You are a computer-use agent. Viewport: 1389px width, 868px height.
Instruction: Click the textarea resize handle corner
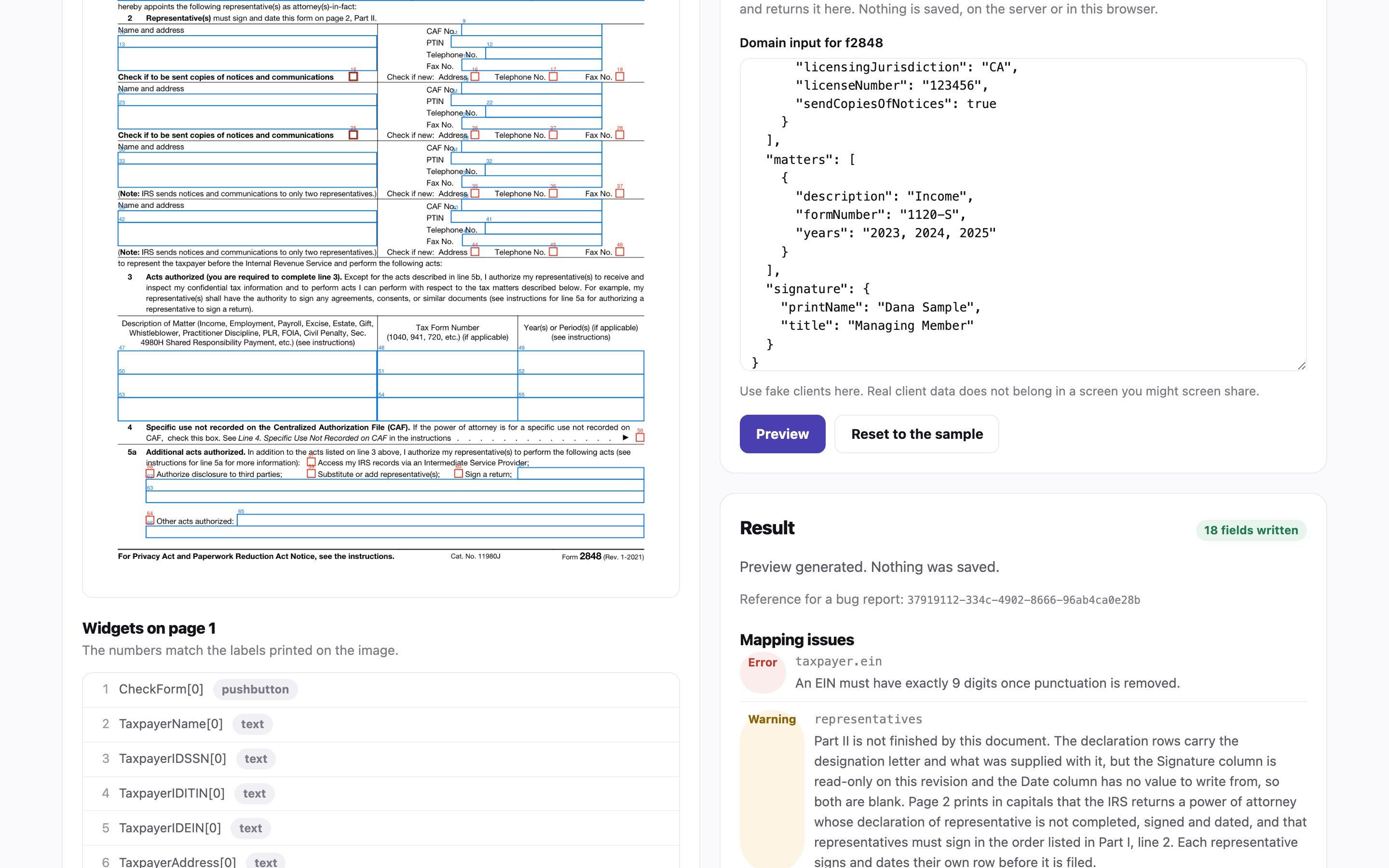1301,366
